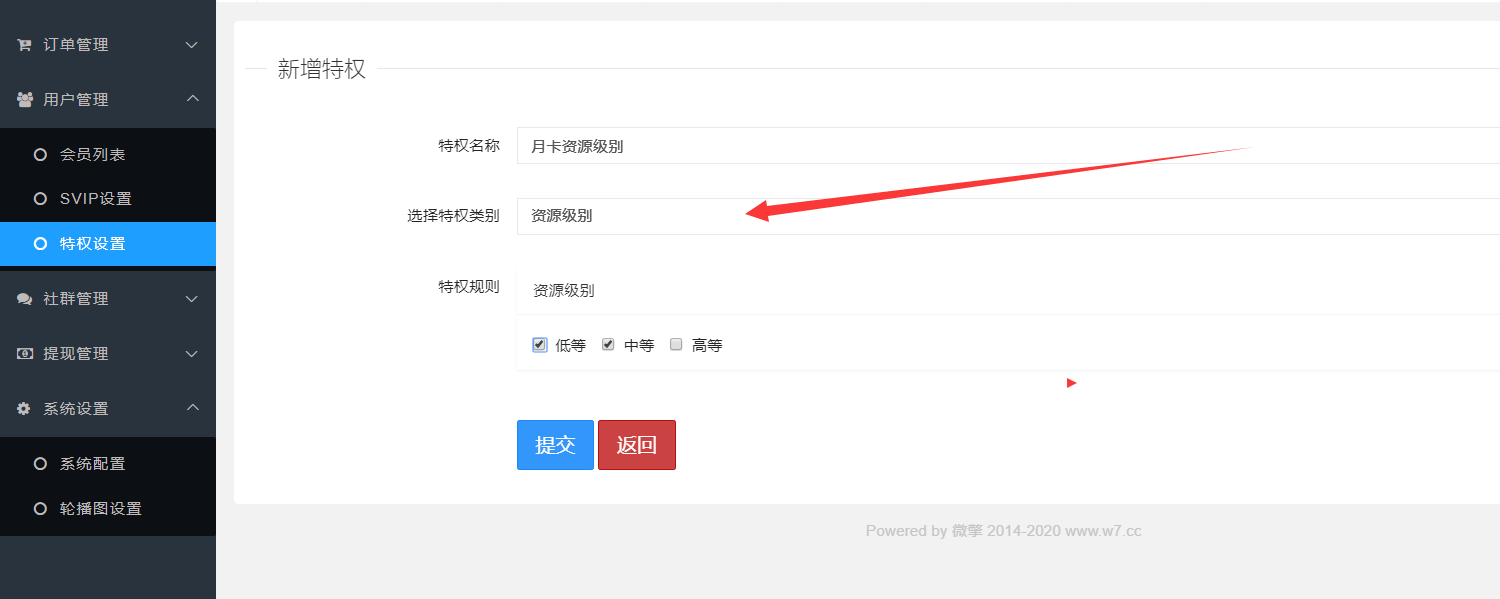Click the 新增特权 heading
Viewport: 1500px width, 599px height.
coord(322,69)
